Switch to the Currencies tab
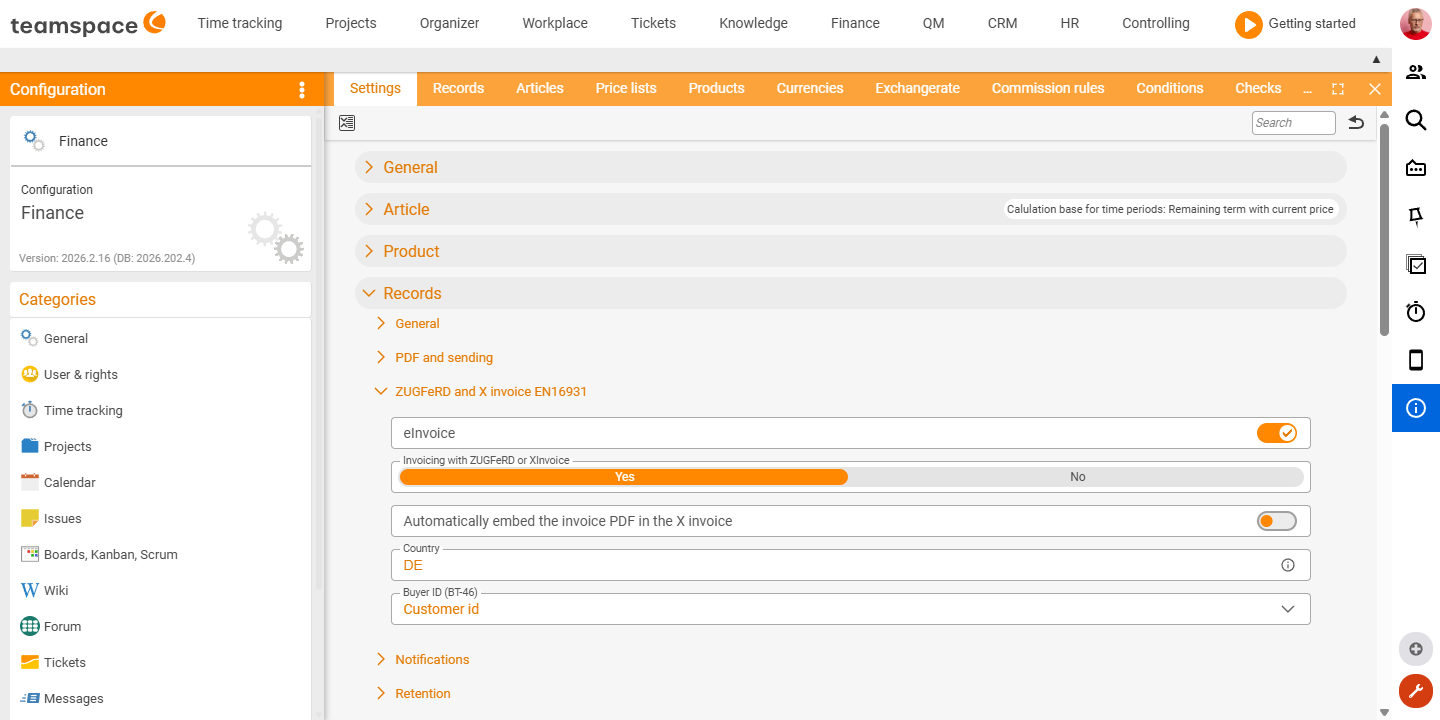 pyautogui.click(x=810, y=89)
